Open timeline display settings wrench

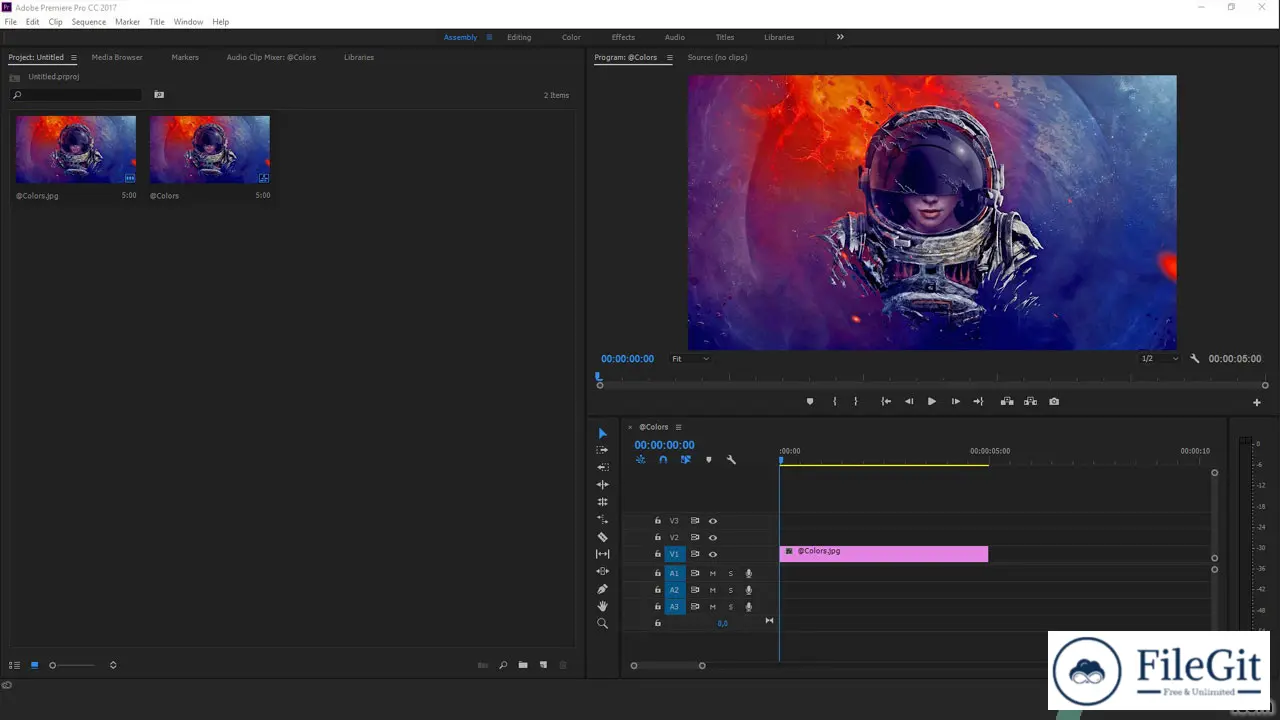[x=731, y=460]
